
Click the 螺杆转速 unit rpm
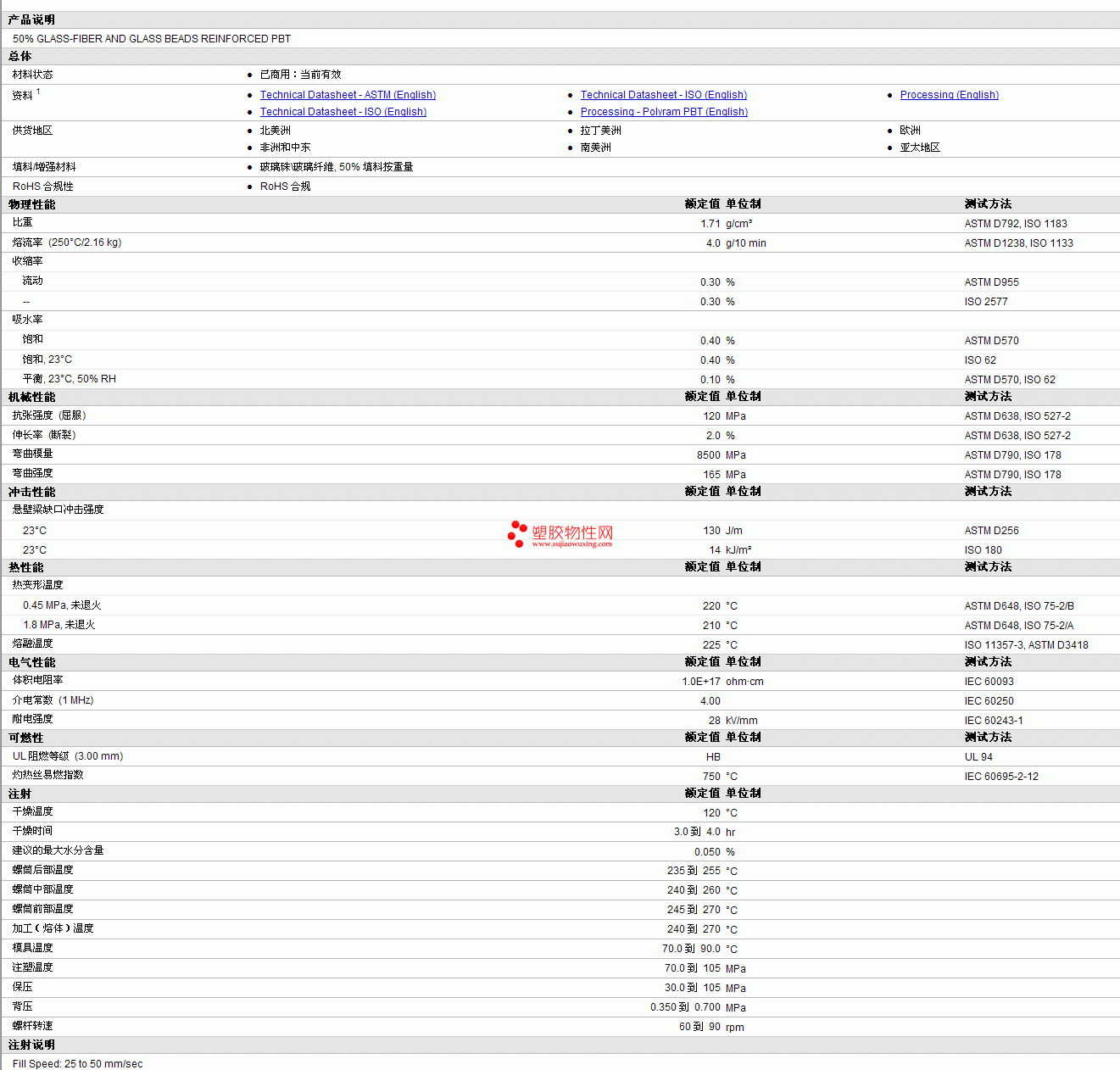pyautogui.click(x=735, y=1028)
